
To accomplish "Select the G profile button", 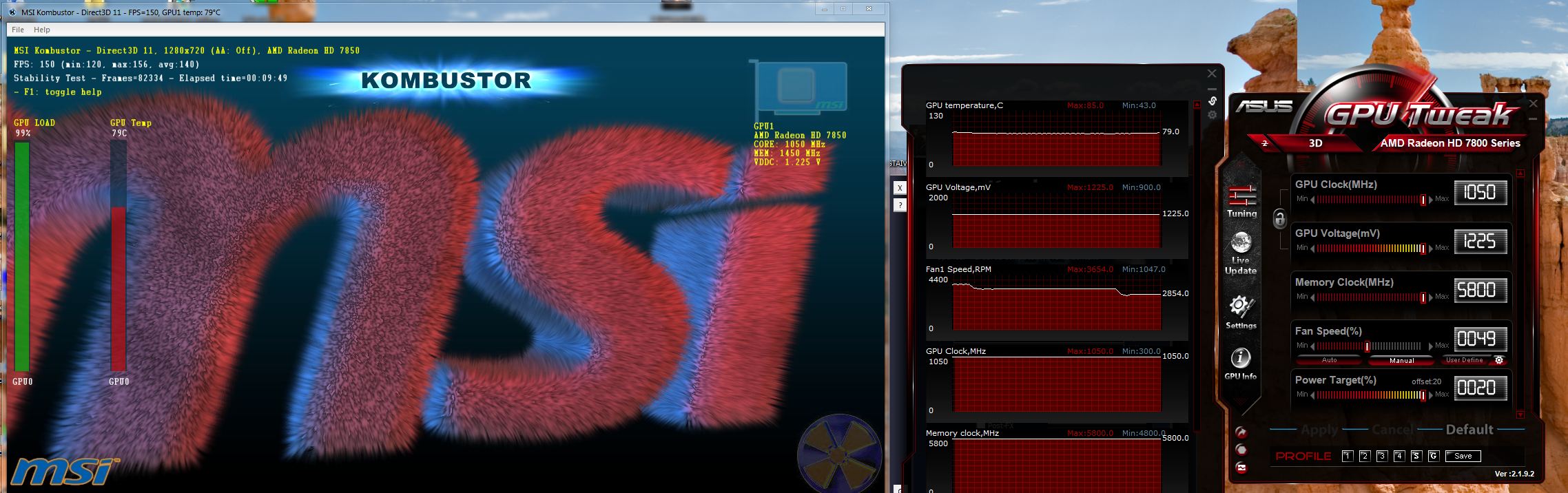I will click(x=1434, y=456).
